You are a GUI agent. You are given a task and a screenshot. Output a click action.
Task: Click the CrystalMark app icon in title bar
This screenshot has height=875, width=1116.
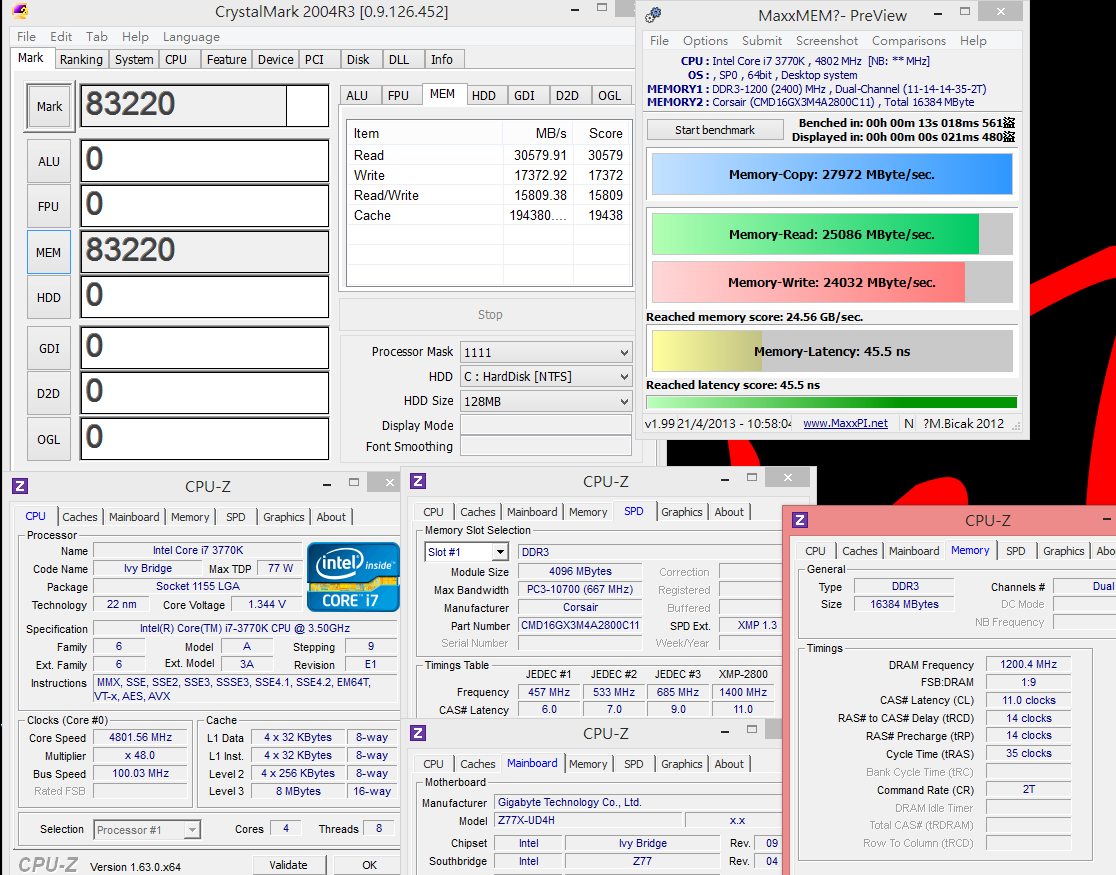[x=21, y=12]
